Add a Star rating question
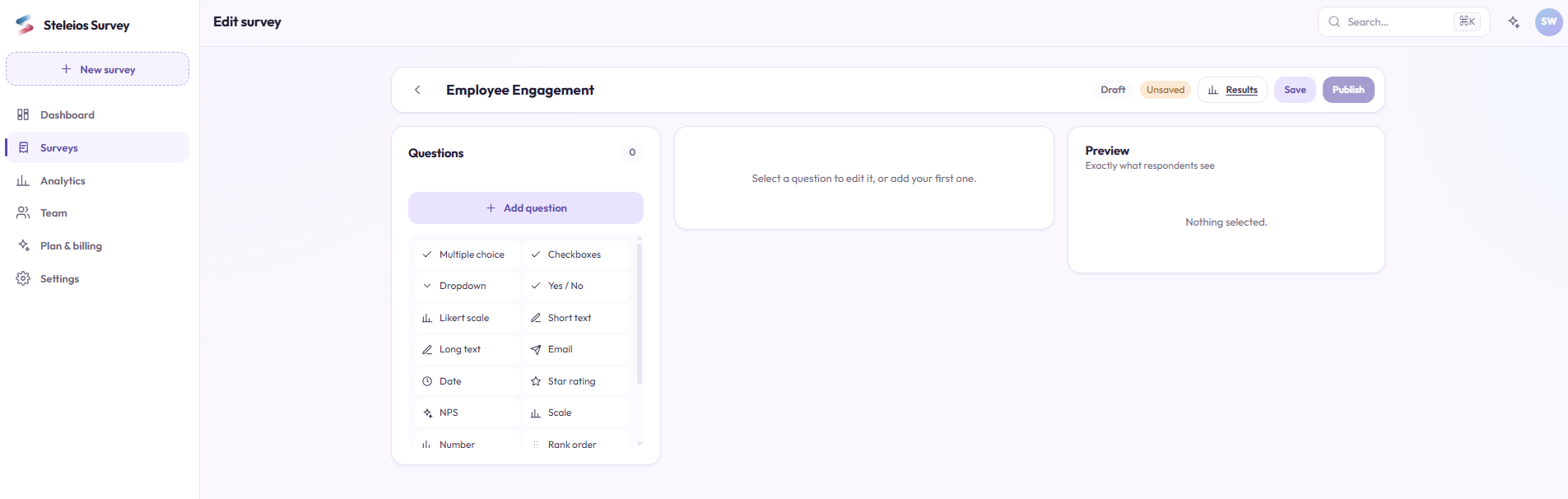The image size is (1568, 499). (x=576, y=381)
